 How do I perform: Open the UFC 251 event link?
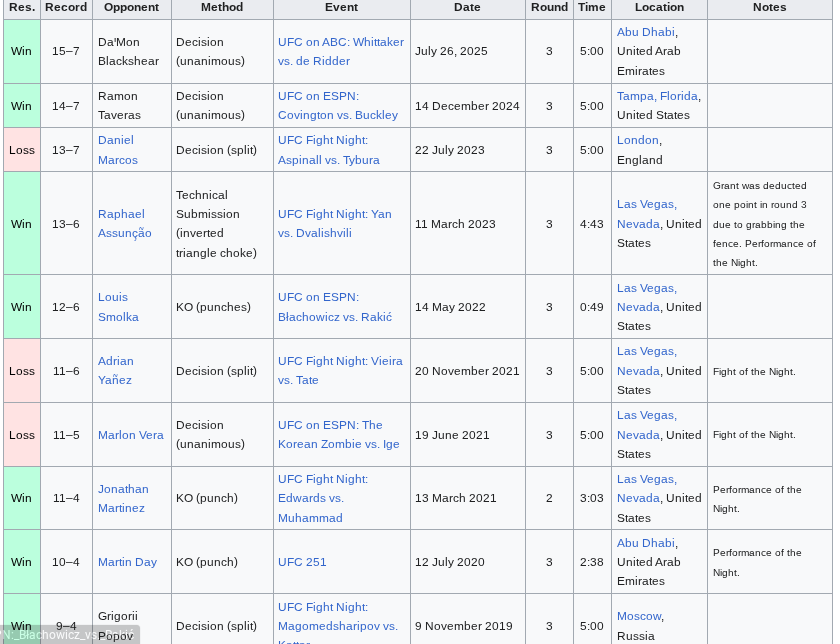pos(302,562)
